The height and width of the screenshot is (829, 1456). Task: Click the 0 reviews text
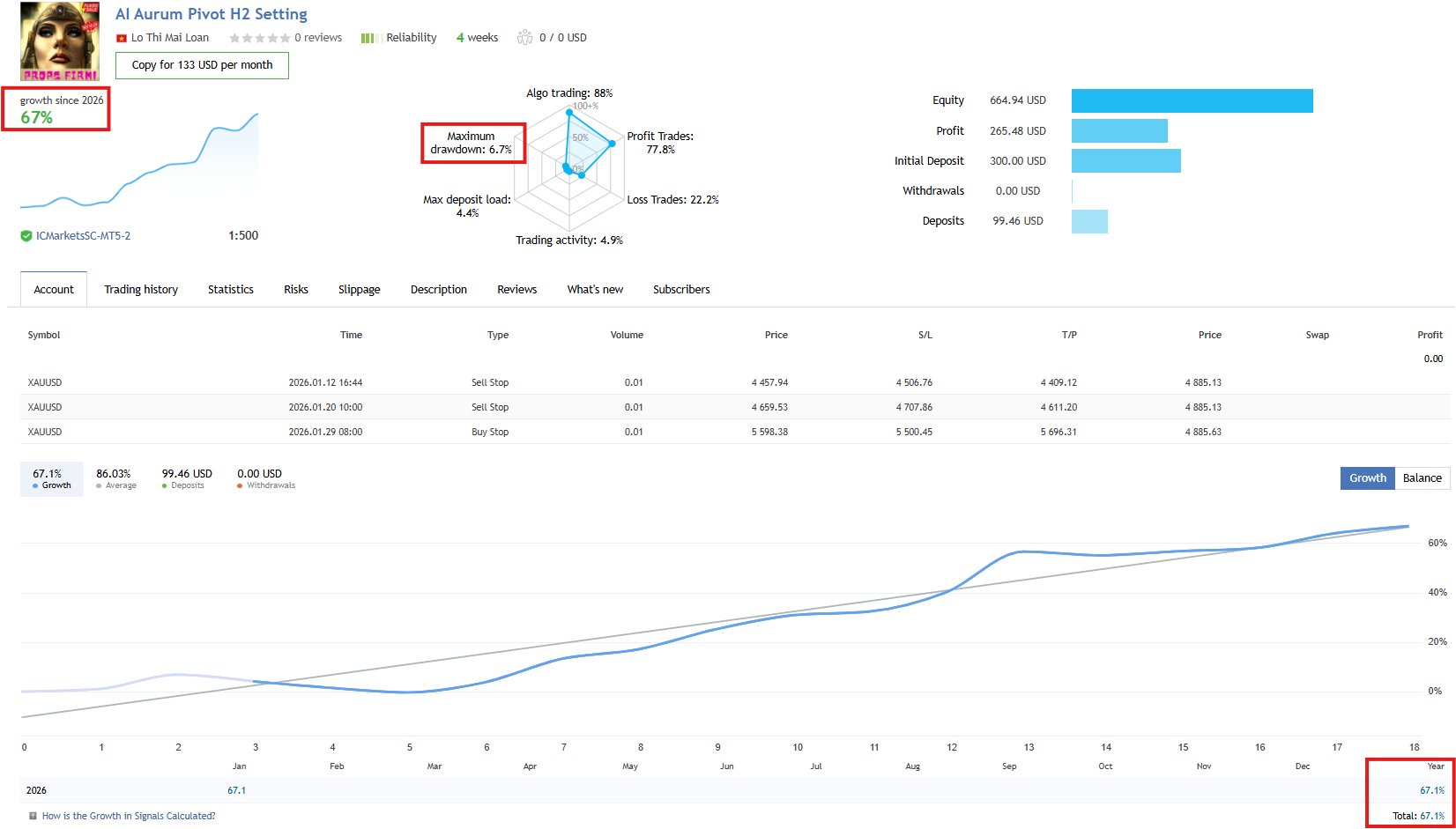coord(318,38)
